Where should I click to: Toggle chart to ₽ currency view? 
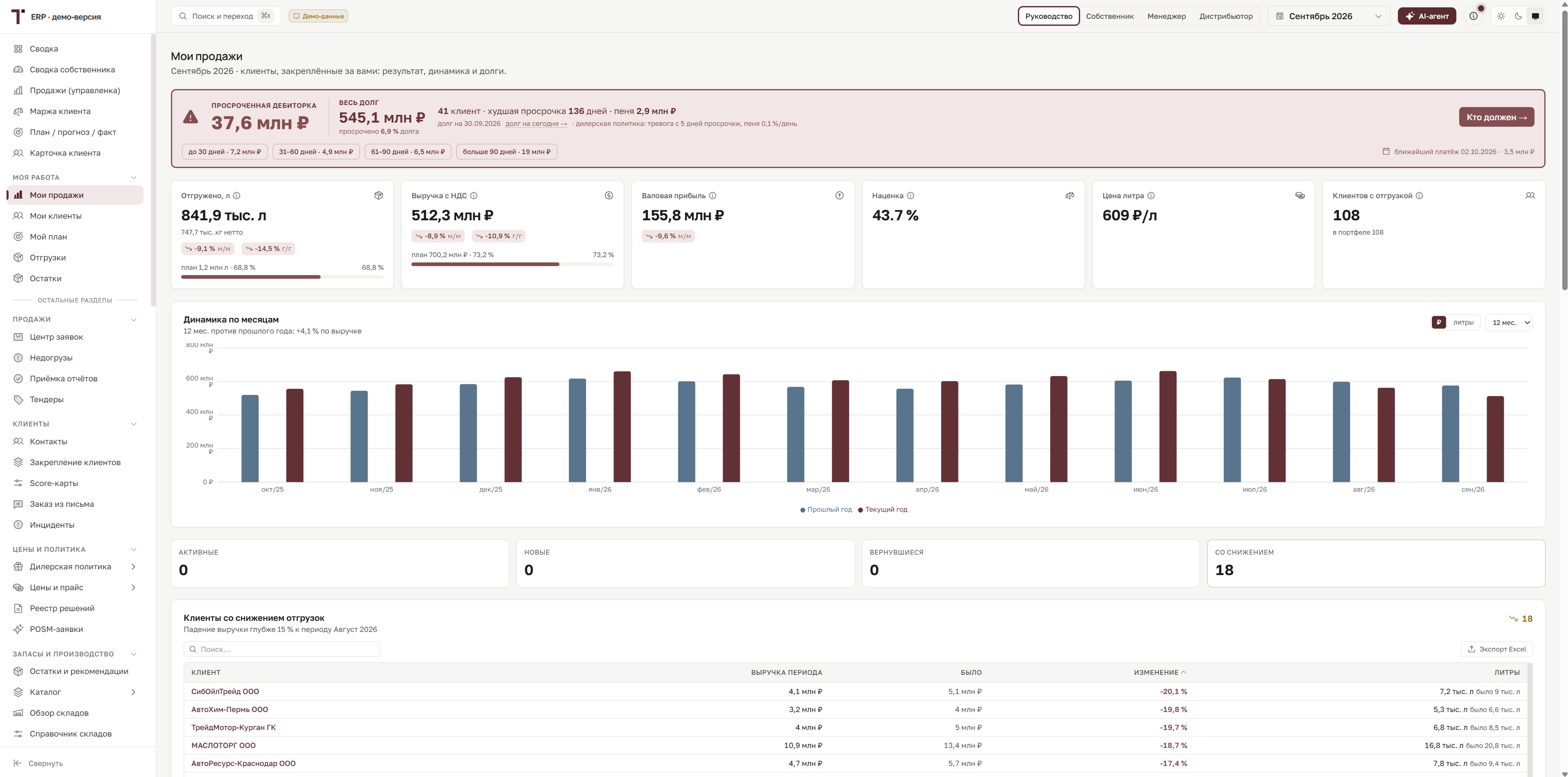(1439, 322)
